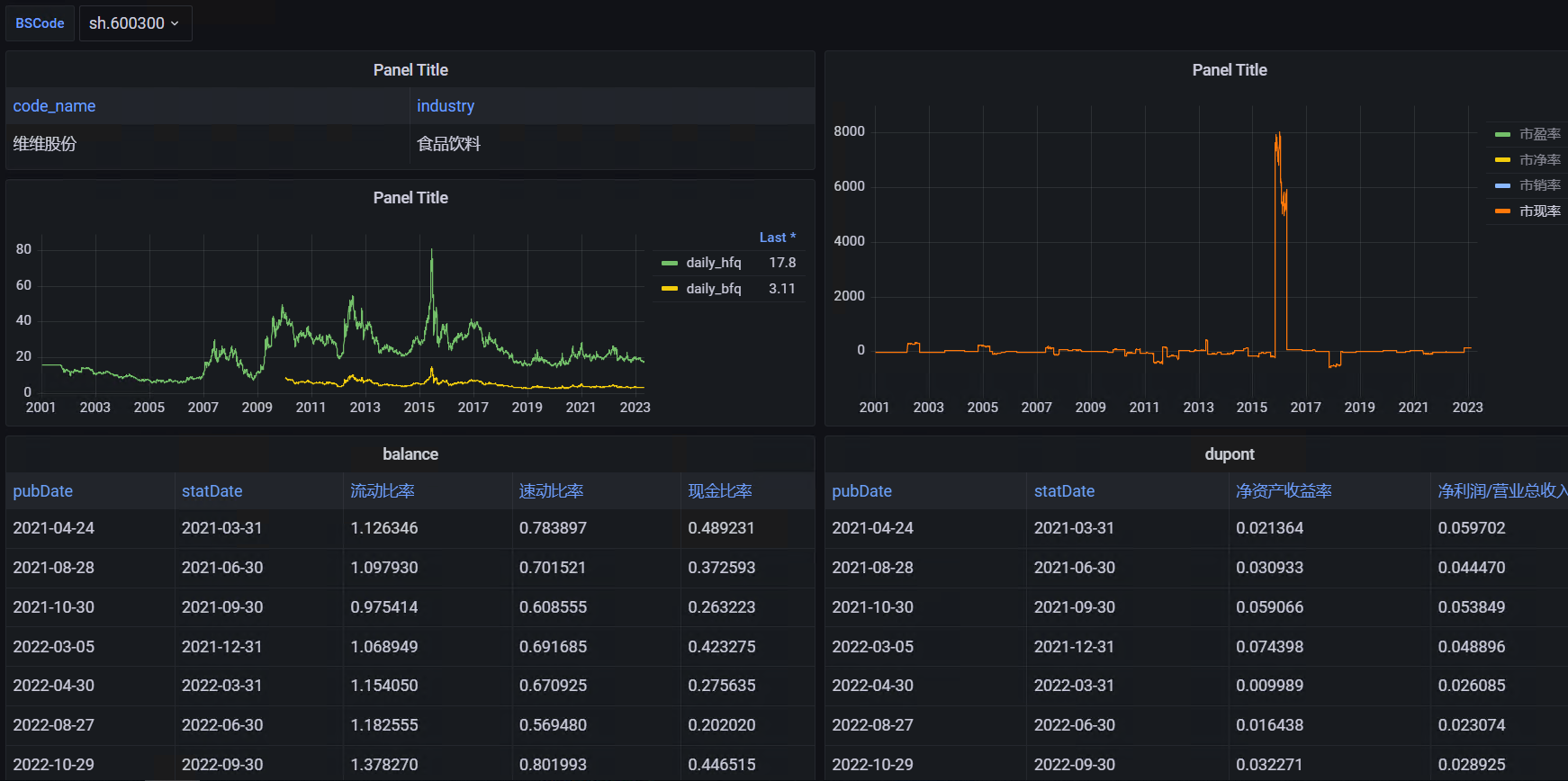Open the dupont panel title menu
Image resolution: width=1568 pixels, height=781 pixels.
[x=1230, y=454]
